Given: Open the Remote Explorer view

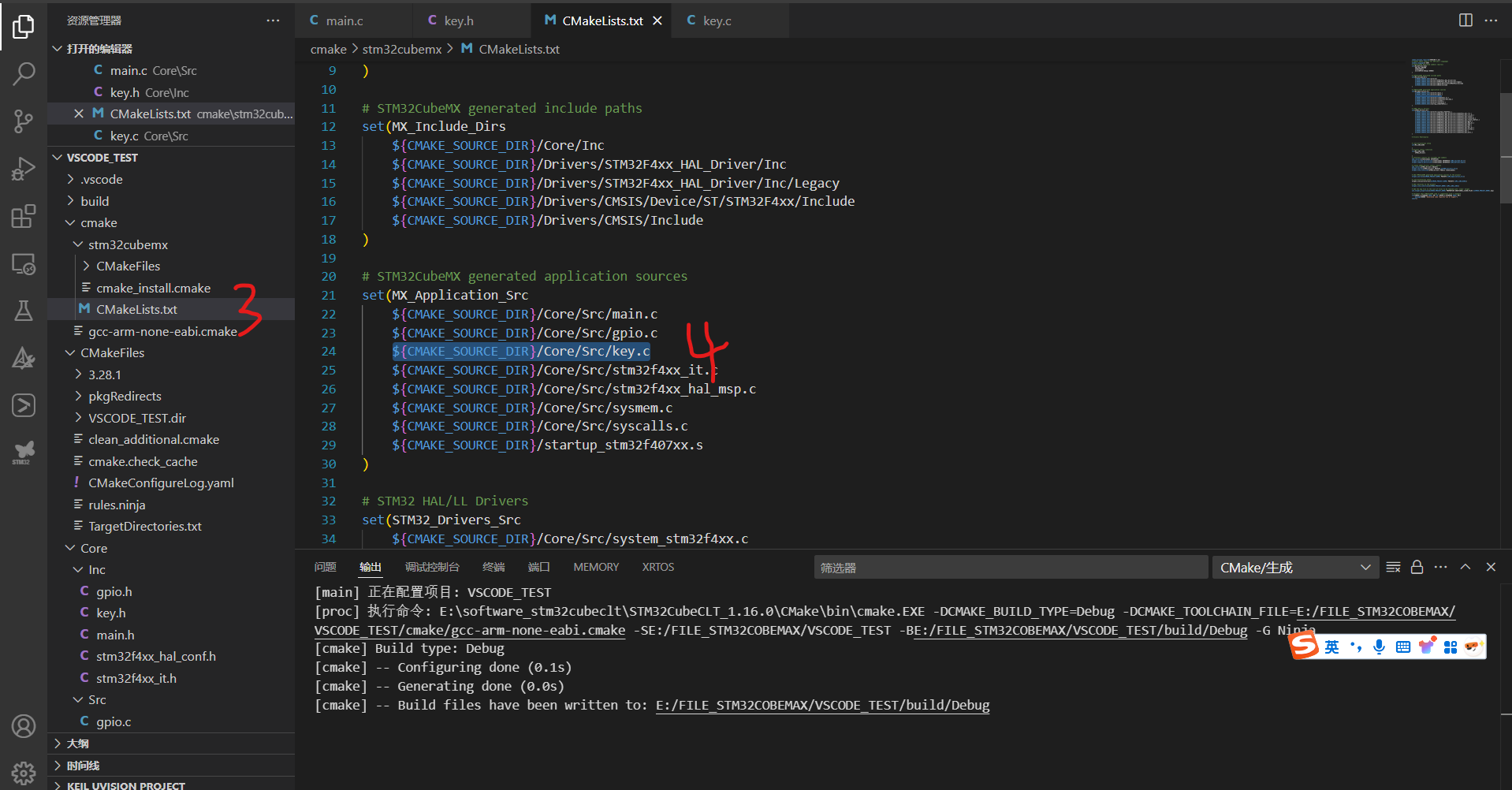Looking at the screenshot, I should tap(24, 264).
